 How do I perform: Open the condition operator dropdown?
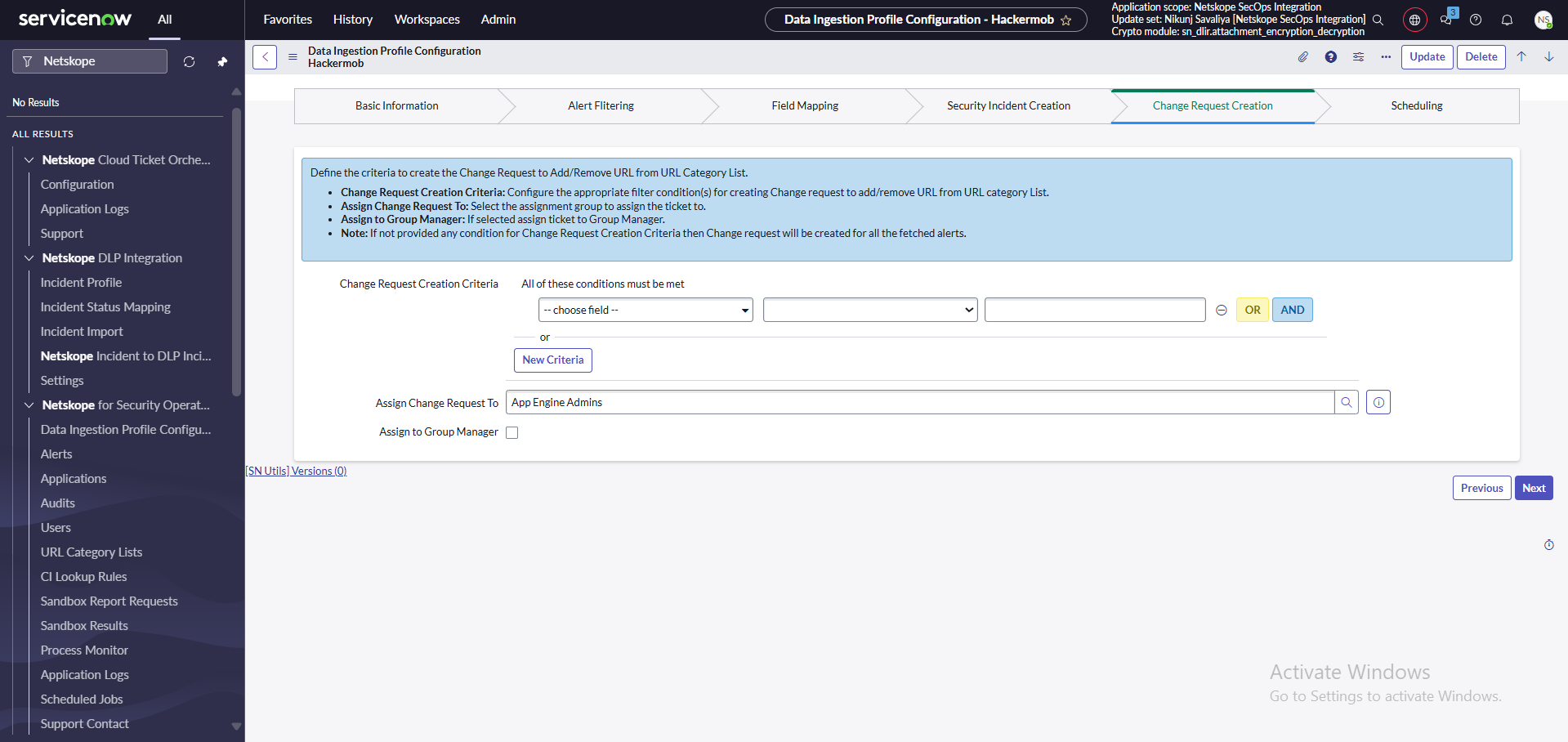870,310
